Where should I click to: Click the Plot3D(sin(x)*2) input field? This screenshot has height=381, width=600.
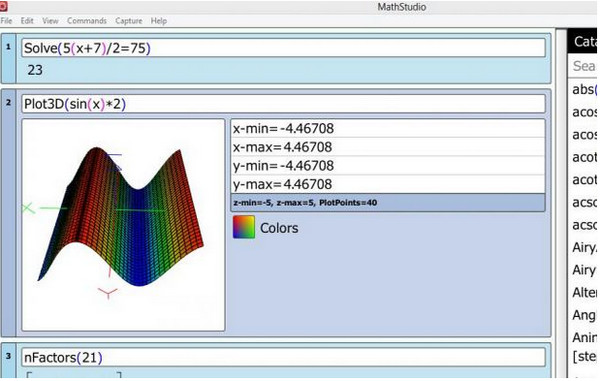point(283,104)
